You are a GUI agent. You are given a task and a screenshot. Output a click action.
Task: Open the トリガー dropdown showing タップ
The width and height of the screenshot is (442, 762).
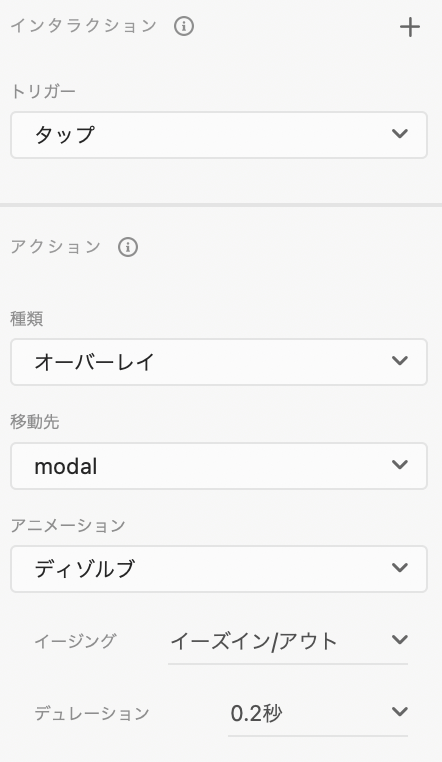219,135
